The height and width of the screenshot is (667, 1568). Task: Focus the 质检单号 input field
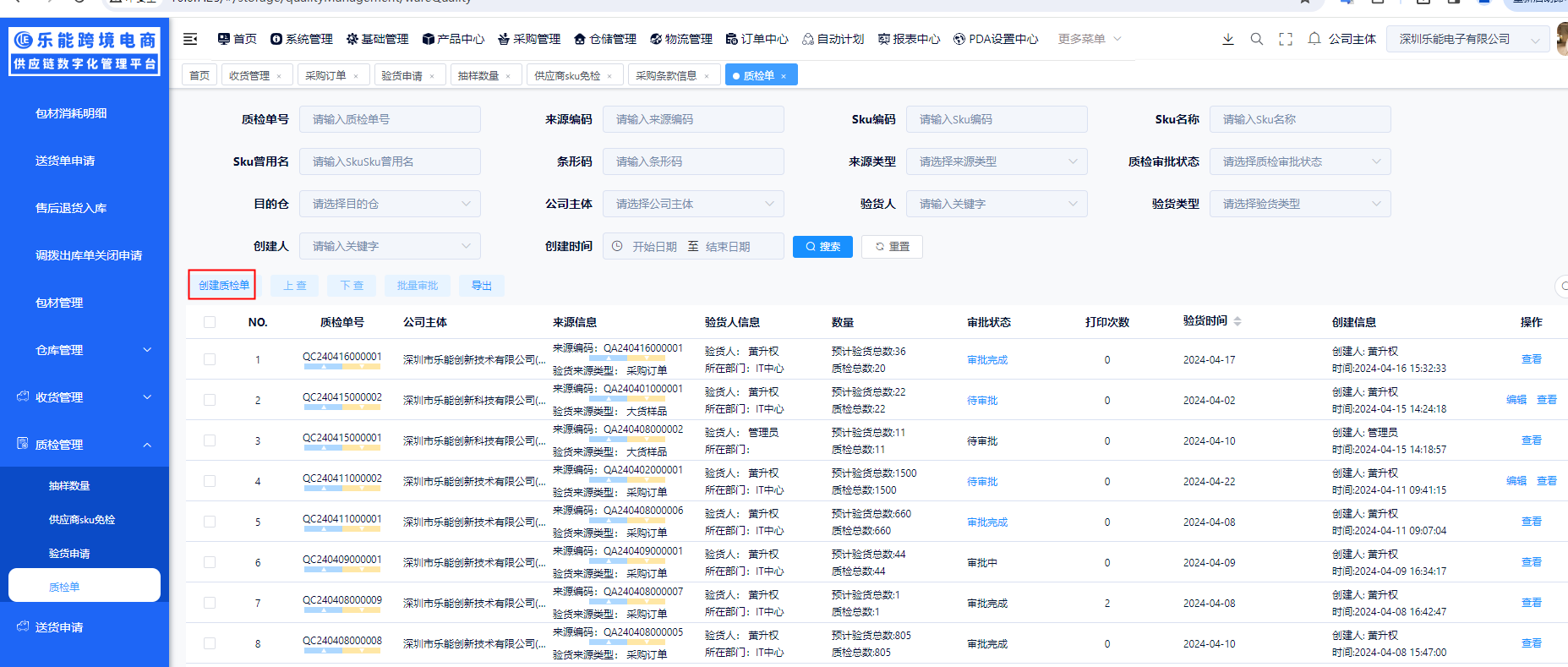[x=390, y=119]
